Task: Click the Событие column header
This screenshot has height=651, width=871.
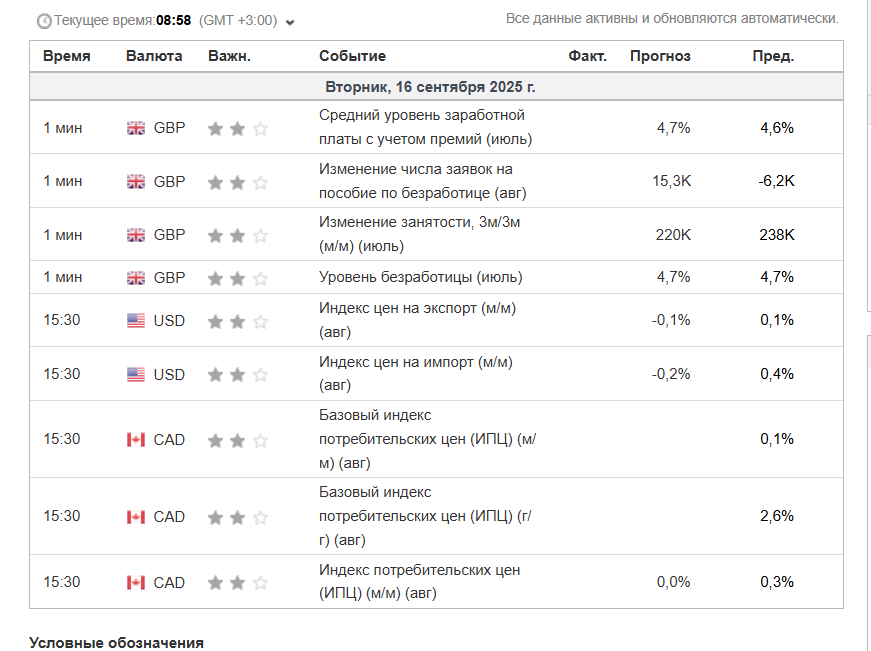Action: (x=352, y=56)
